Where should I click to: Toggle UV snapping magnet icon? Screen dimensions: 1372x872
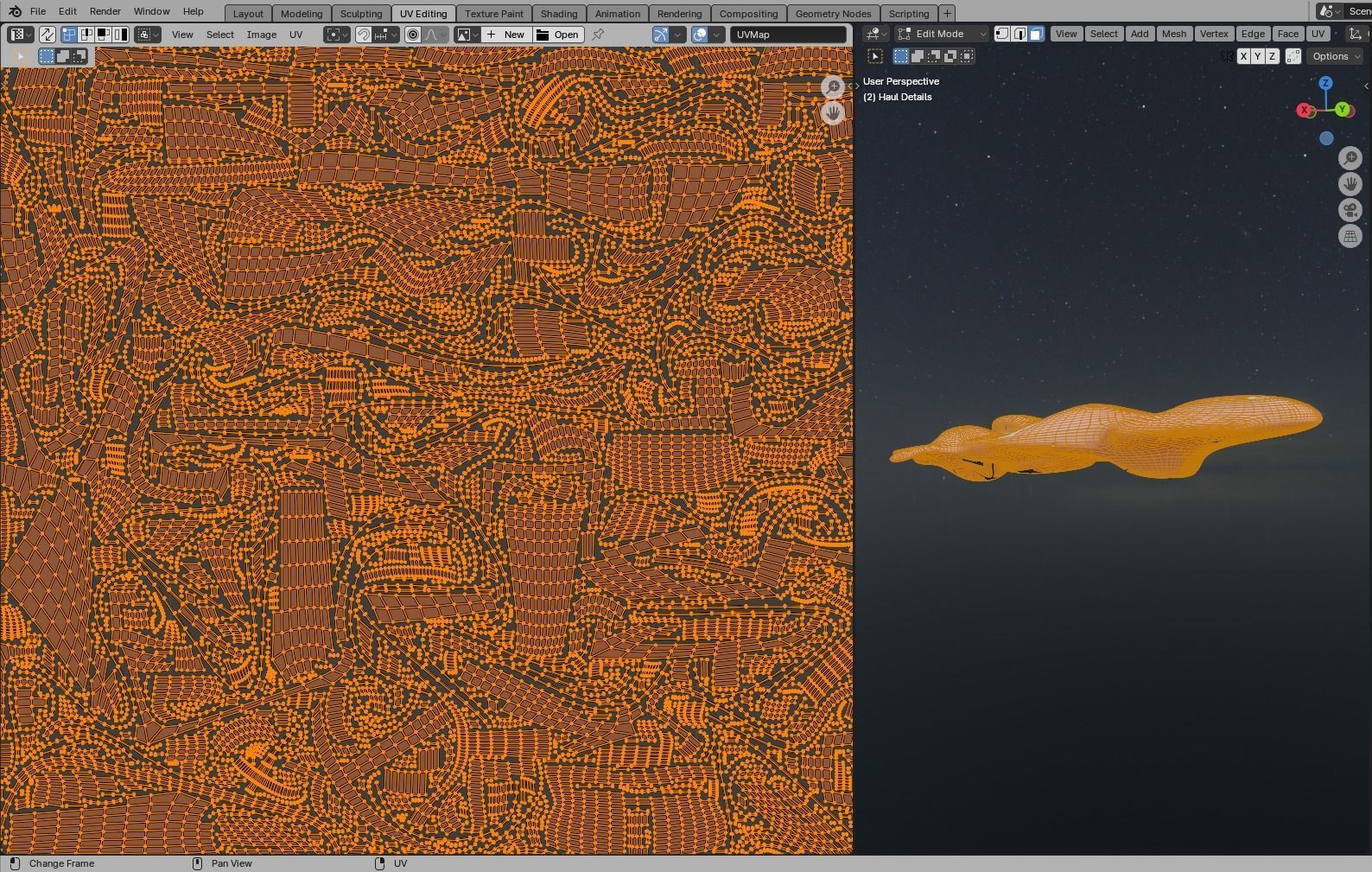364,35
